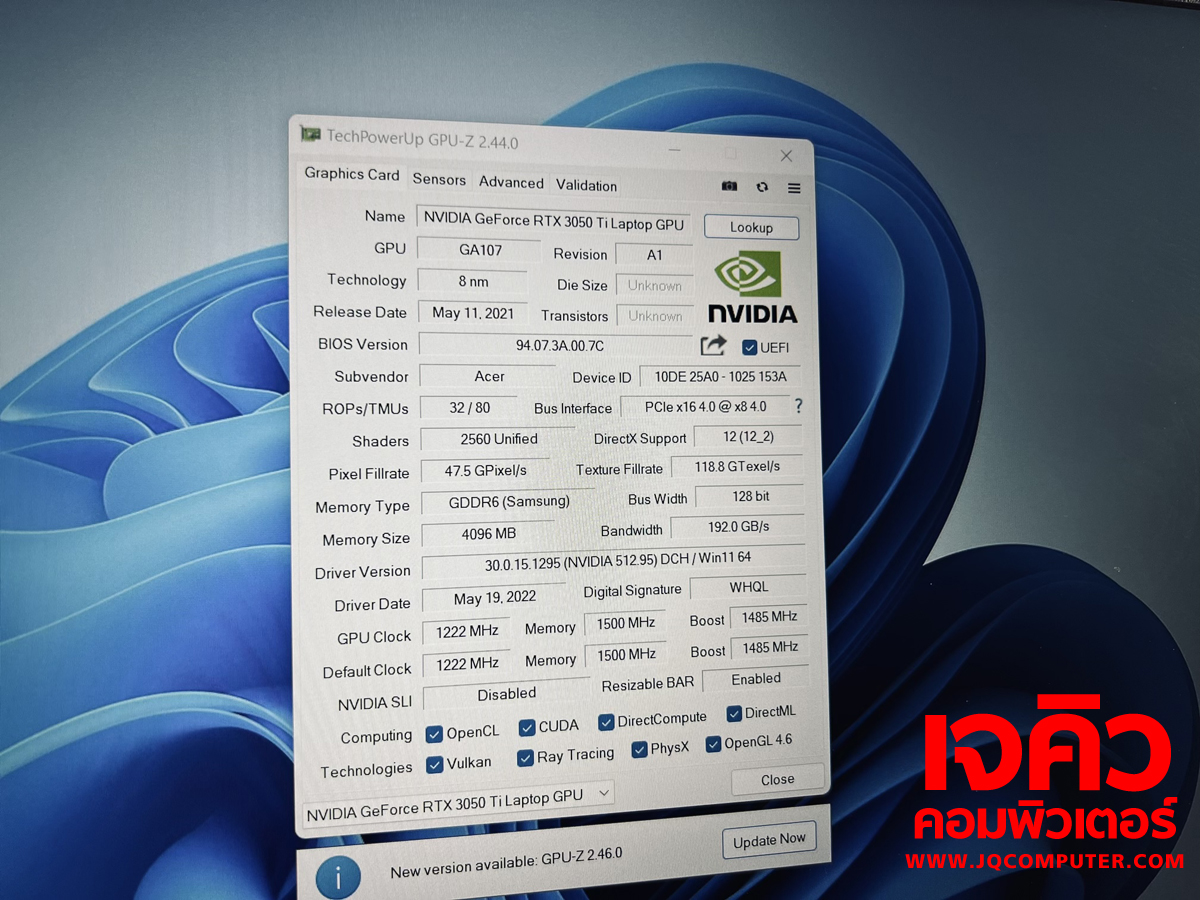Image resolution: width=1200 pixels, height=900 pixels.
Task: Click the blue info icon in update bar
Action: coord(338,878)
